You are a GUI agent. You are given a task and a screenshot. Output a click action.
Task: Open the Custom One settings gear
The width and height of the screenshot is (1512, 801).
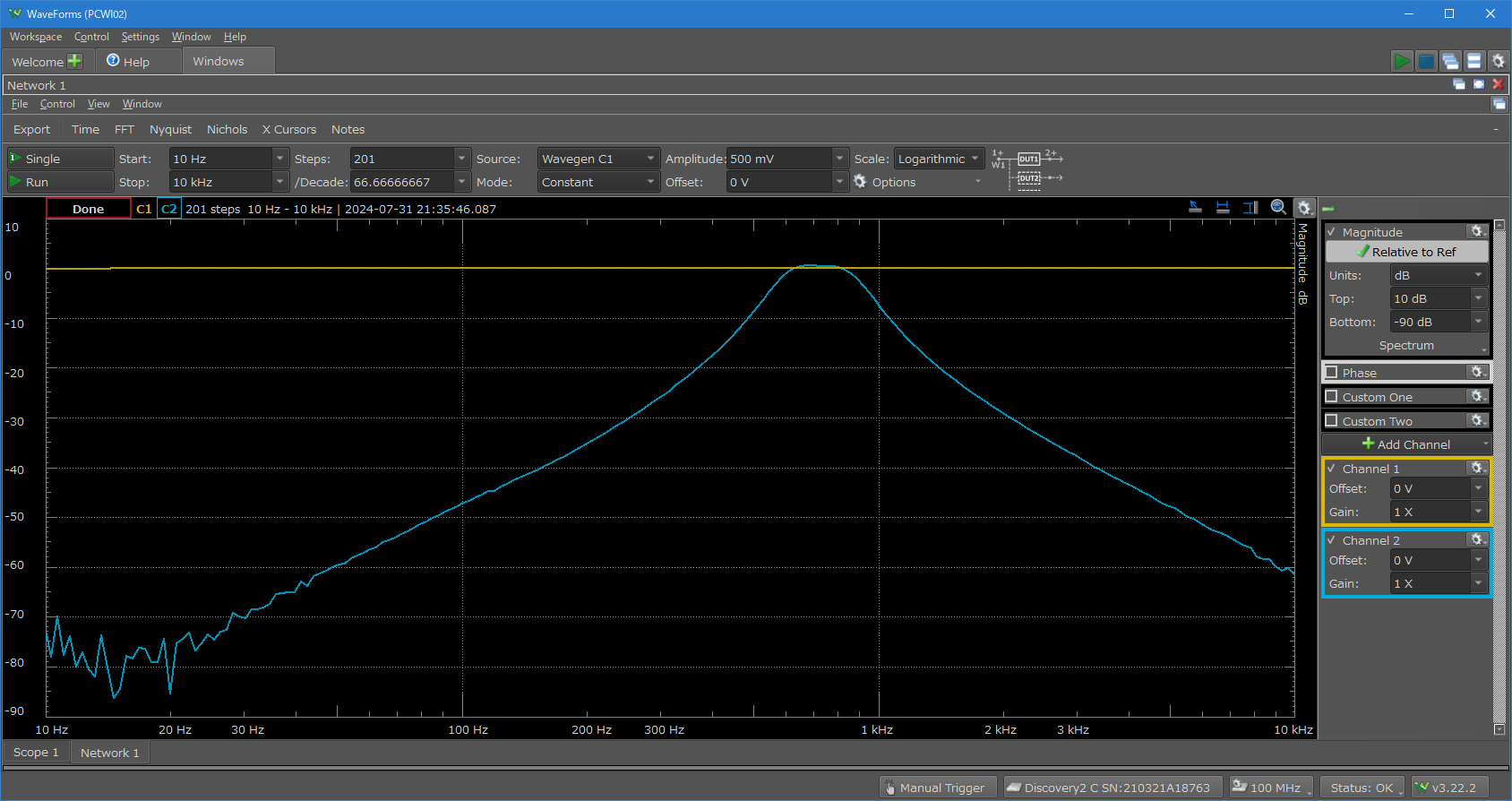(1477, 396)
